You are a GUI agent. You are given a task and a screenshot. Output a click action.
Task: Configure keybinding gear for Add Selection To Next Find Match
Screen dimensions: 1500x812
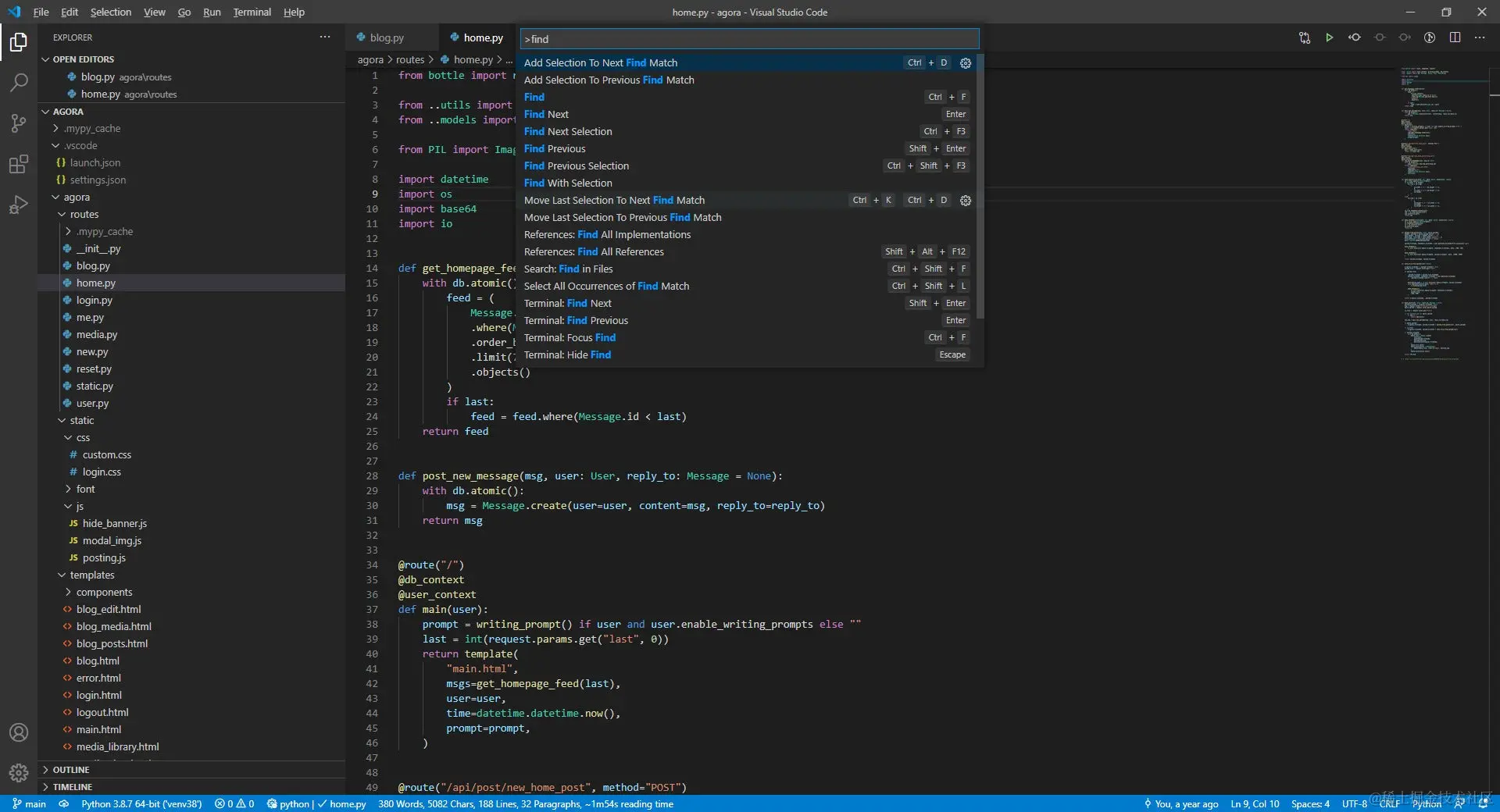pyautogui.click(x=966, y=63)
